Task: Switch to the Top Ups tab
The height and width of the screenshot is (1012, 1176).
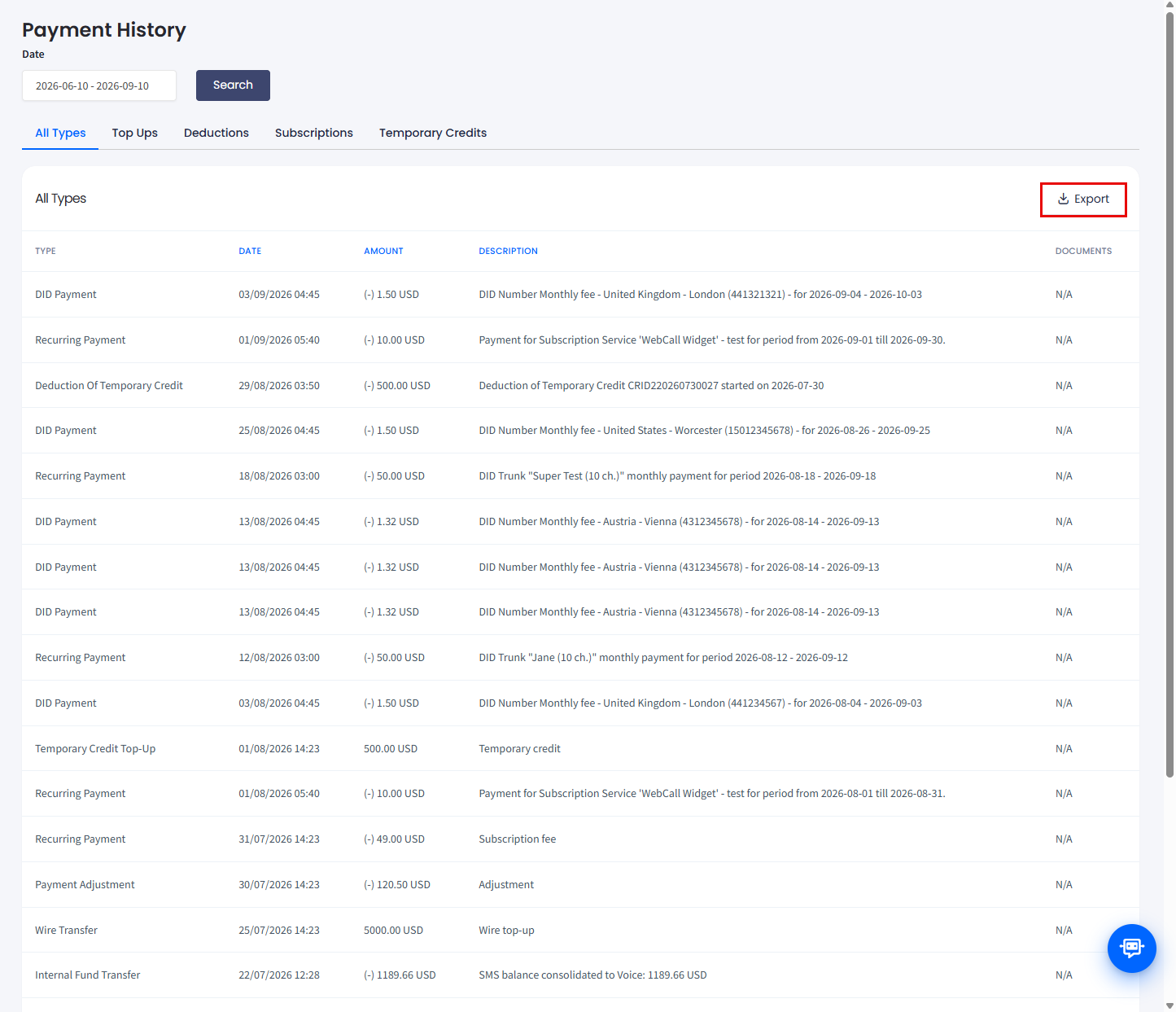Action: 135,133
